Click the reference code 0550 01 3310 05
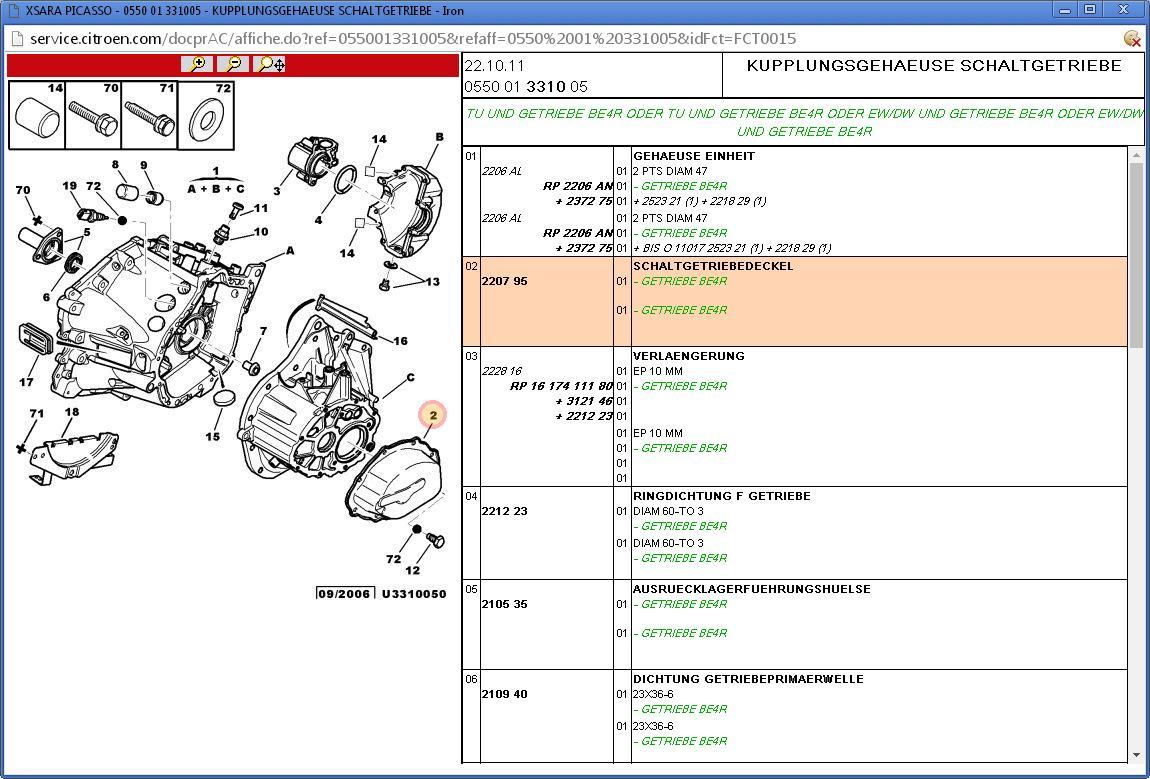Image resolution: width=1150 pixels, height=779 pixels. pyautogui.click(x=526, y=87)
